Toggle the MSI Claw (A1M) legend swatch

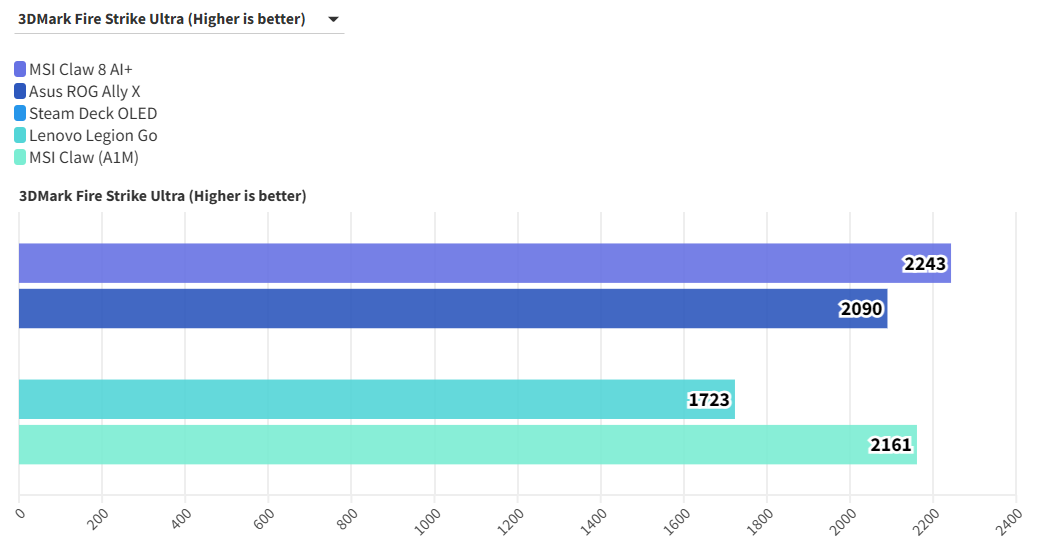(20, 157)
